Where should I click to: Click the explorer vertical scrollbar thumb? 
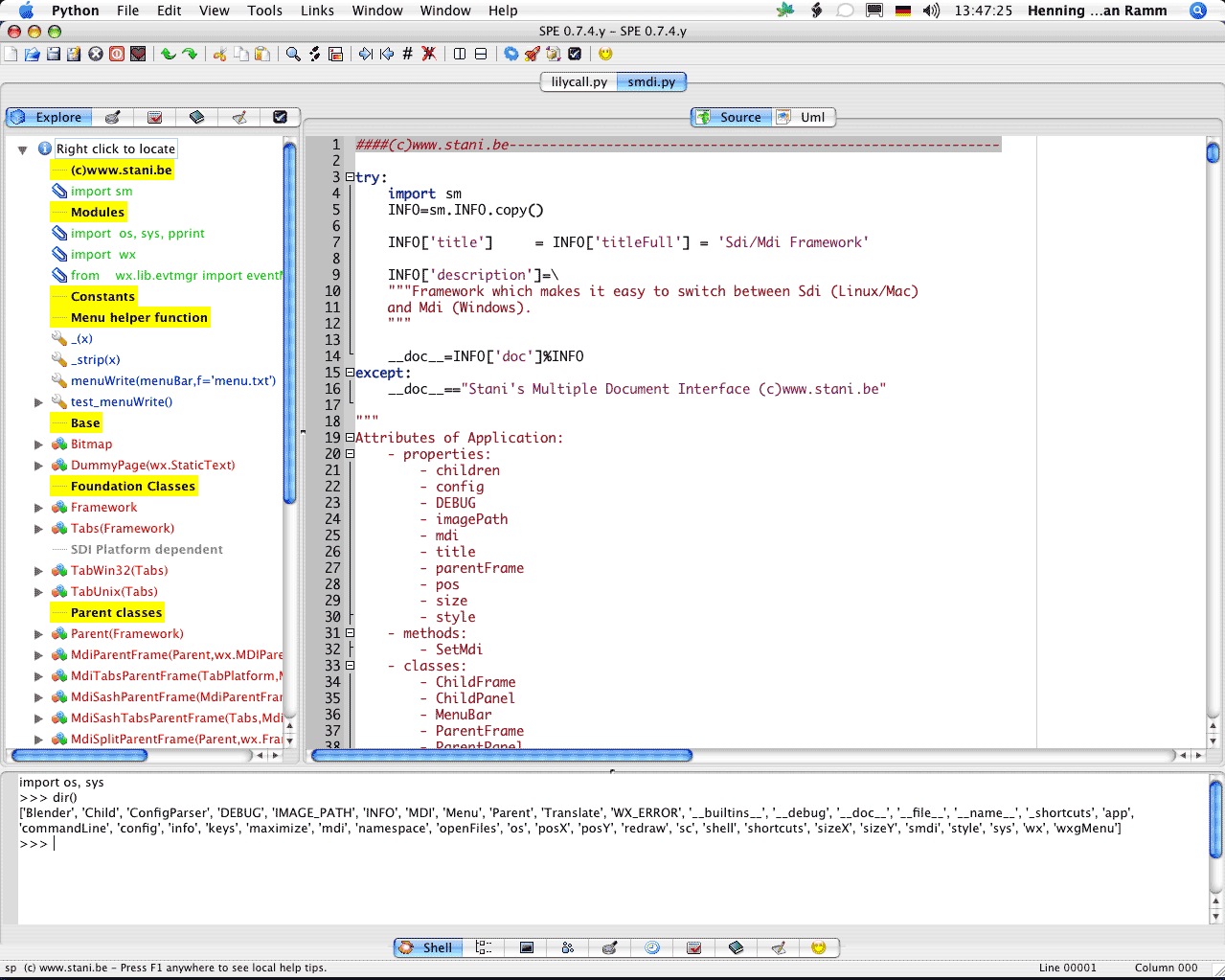(289, 322)
